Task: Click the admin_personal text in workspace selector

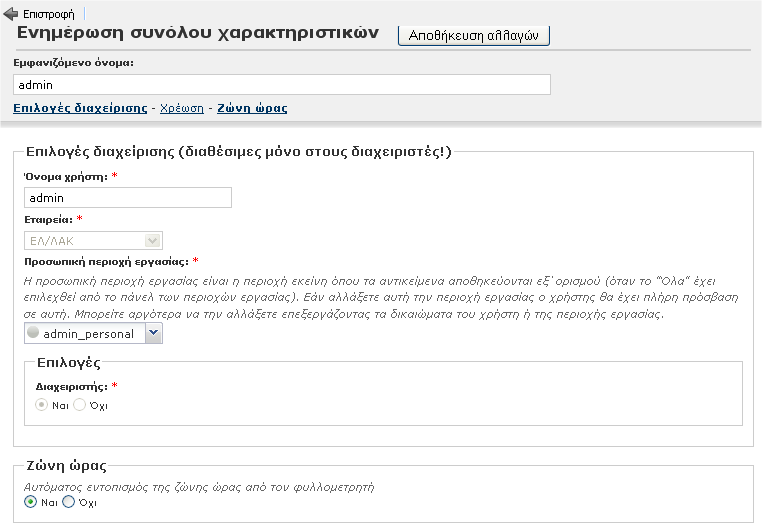Action: (88, 334)
